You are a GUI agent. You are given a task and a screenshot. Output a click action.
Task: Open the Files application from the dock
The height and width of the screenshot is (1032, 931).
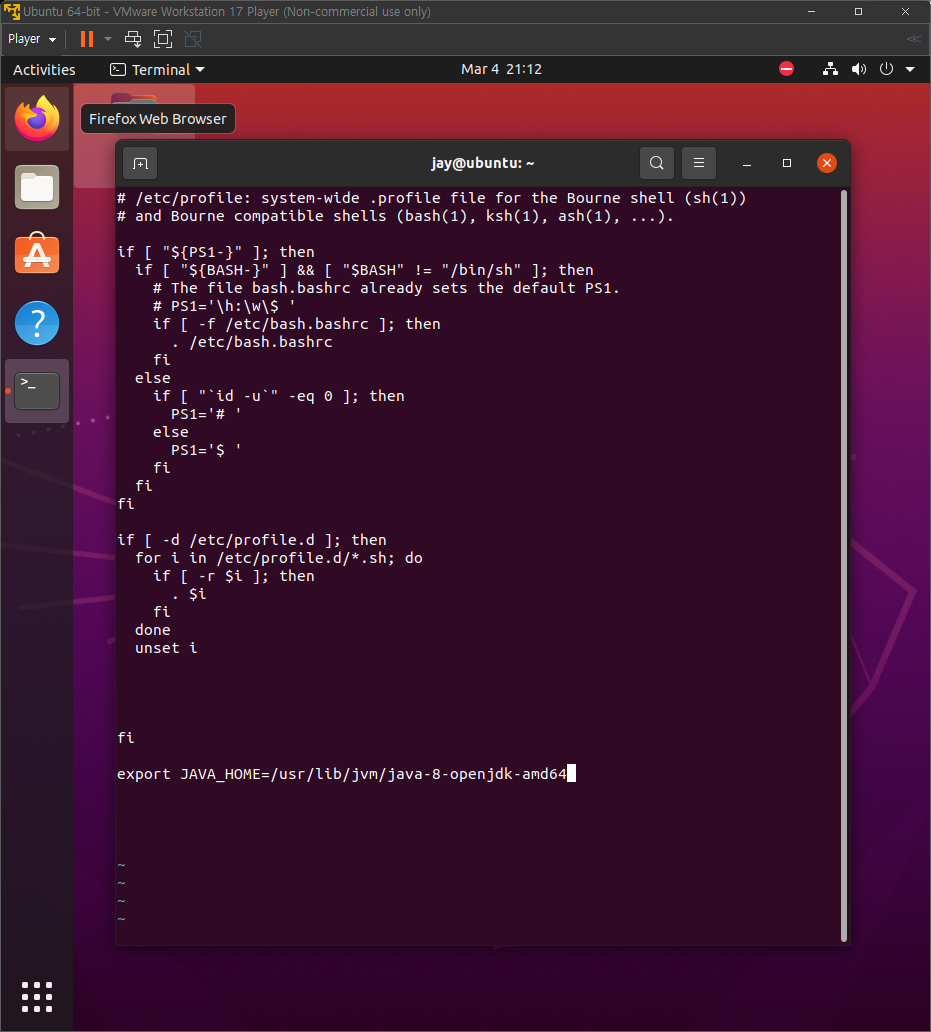click(36, 186)
